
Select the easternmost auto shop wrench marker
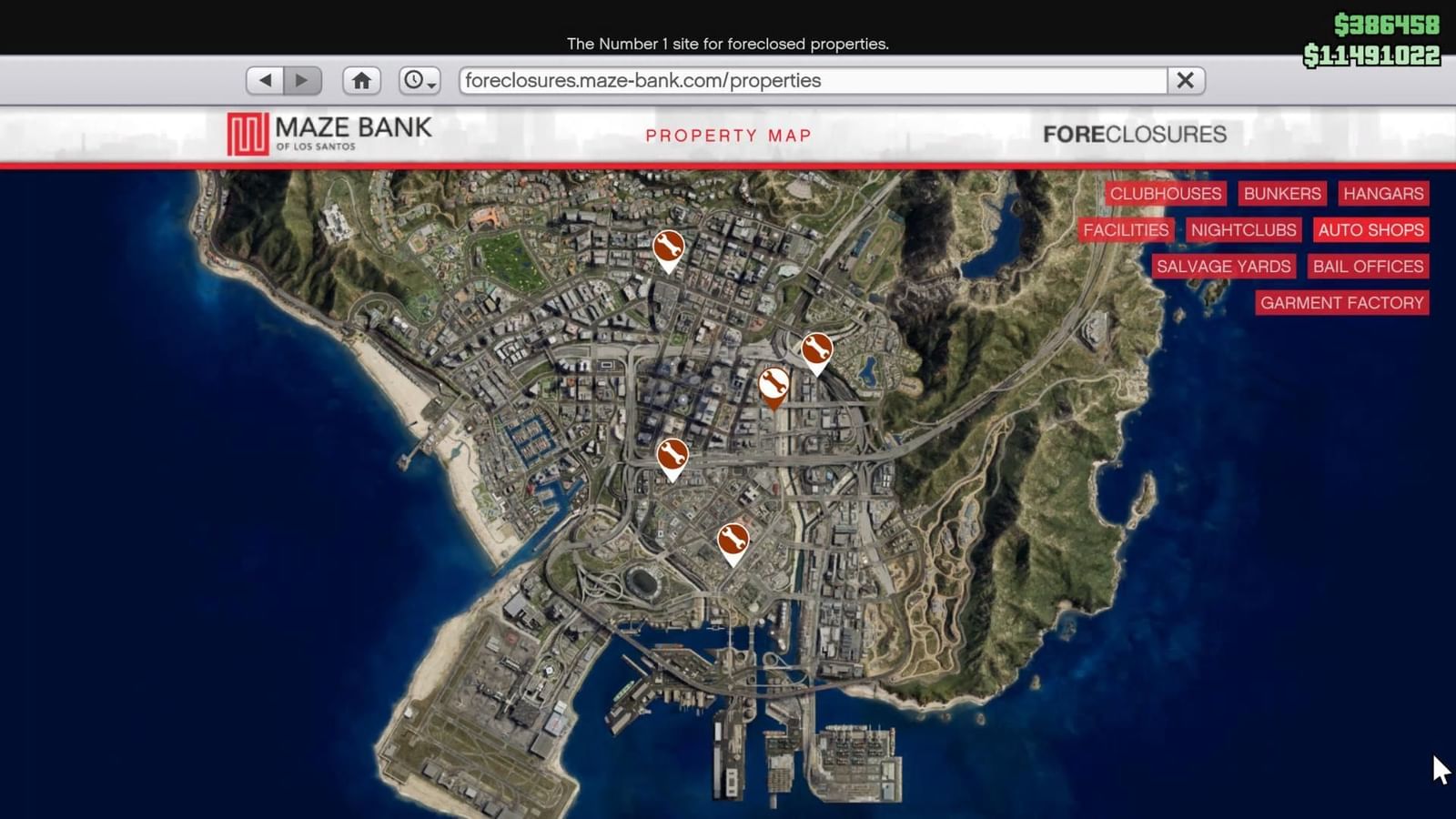click(x=816, y=349)
